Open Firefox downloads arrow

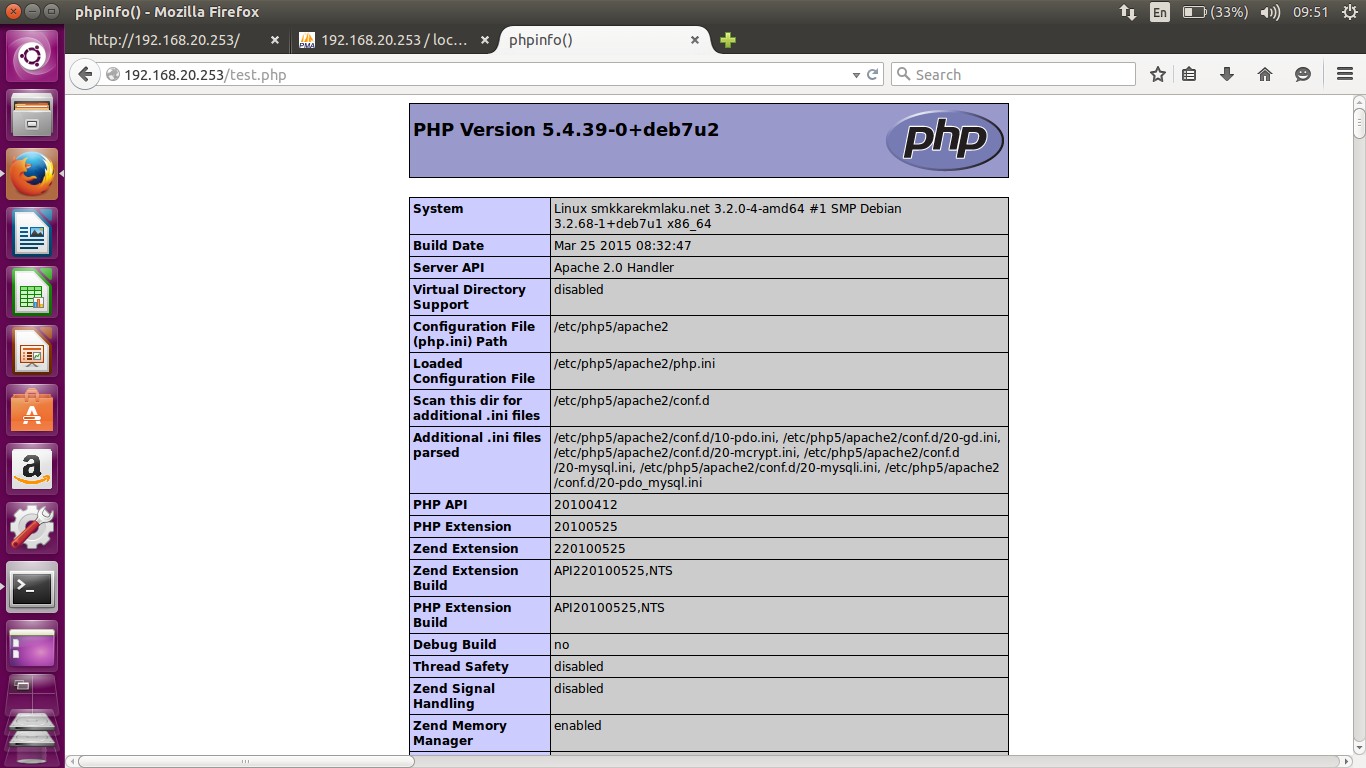[1227, 74]
